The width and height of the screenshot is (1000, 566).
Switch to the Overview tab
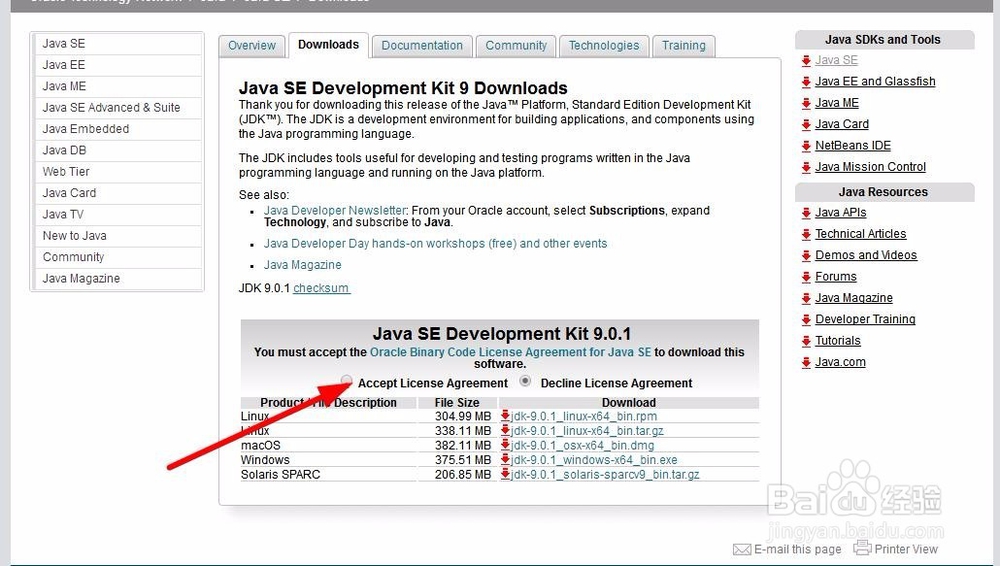252,46
